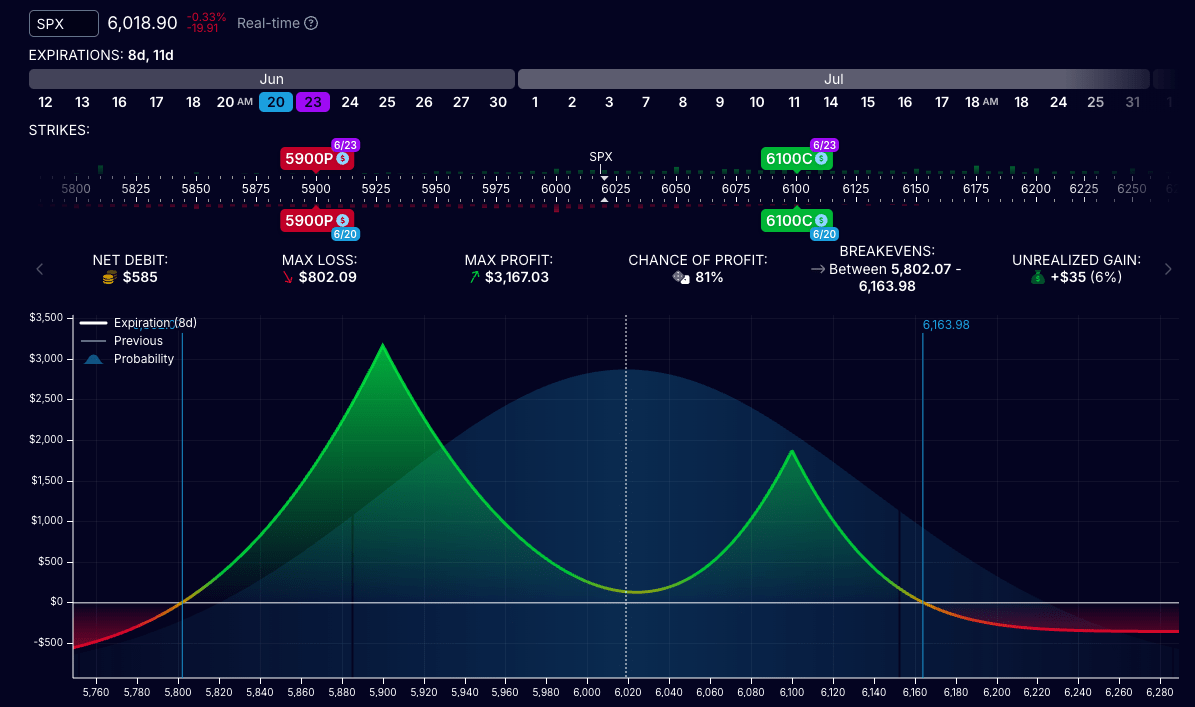Image resolution: width=1195 pixels, height=707 pixels.
Task: Toggle the Expiration (8d) line in legend
Action: (138, 323)
